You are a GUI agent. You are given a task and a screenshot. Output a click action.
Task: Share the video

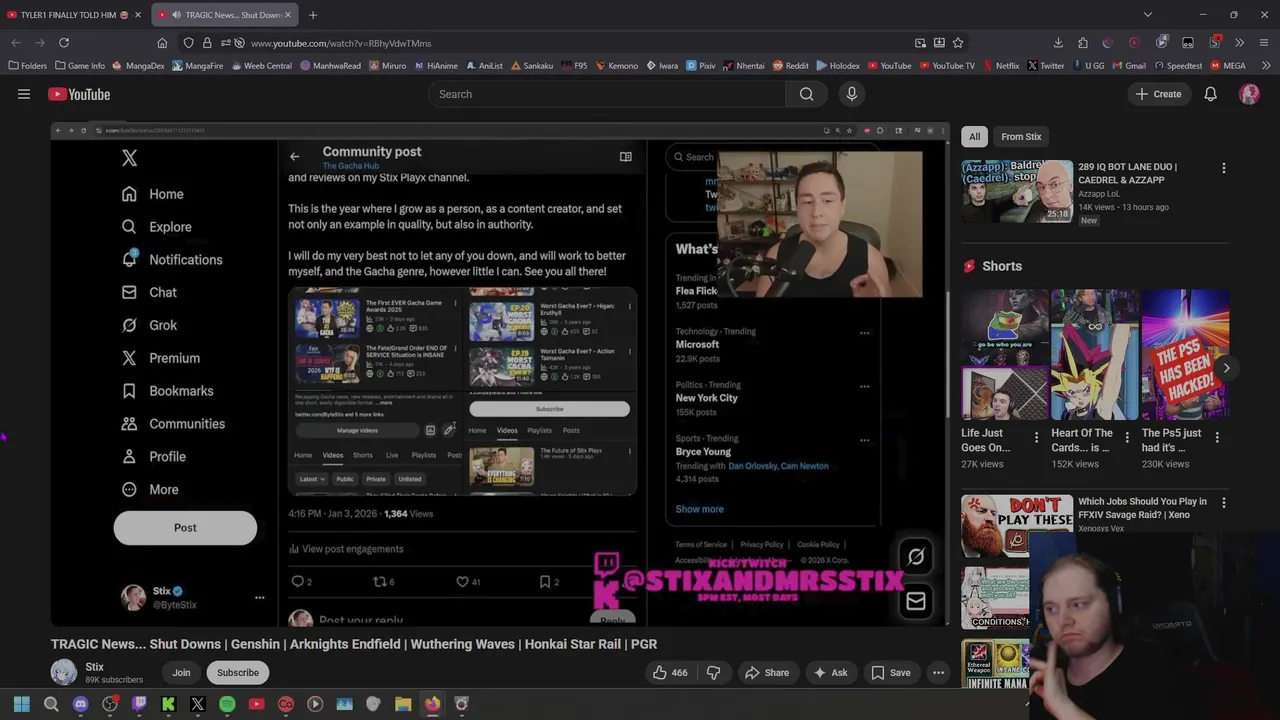tap(766, 673)
